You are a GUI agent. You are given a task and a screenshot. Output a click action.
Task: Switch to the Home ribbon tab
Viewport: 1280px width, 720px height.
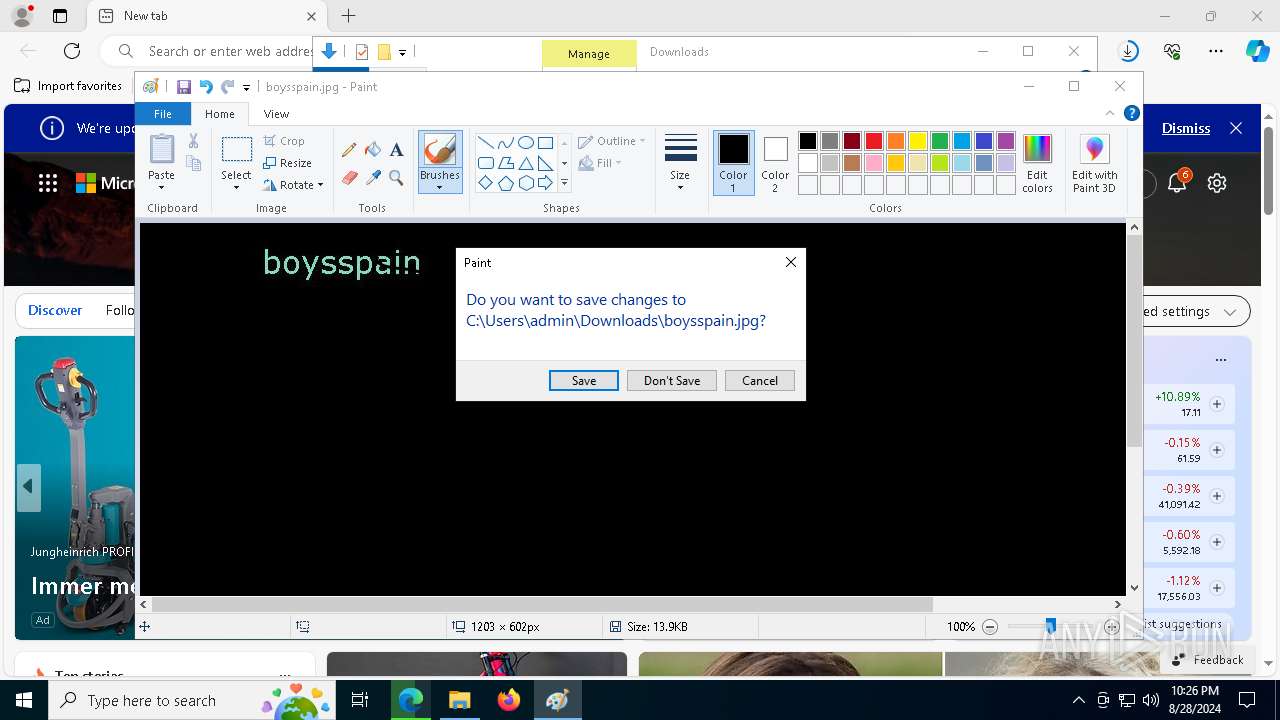pyautogui.click(x=220, y=114)
